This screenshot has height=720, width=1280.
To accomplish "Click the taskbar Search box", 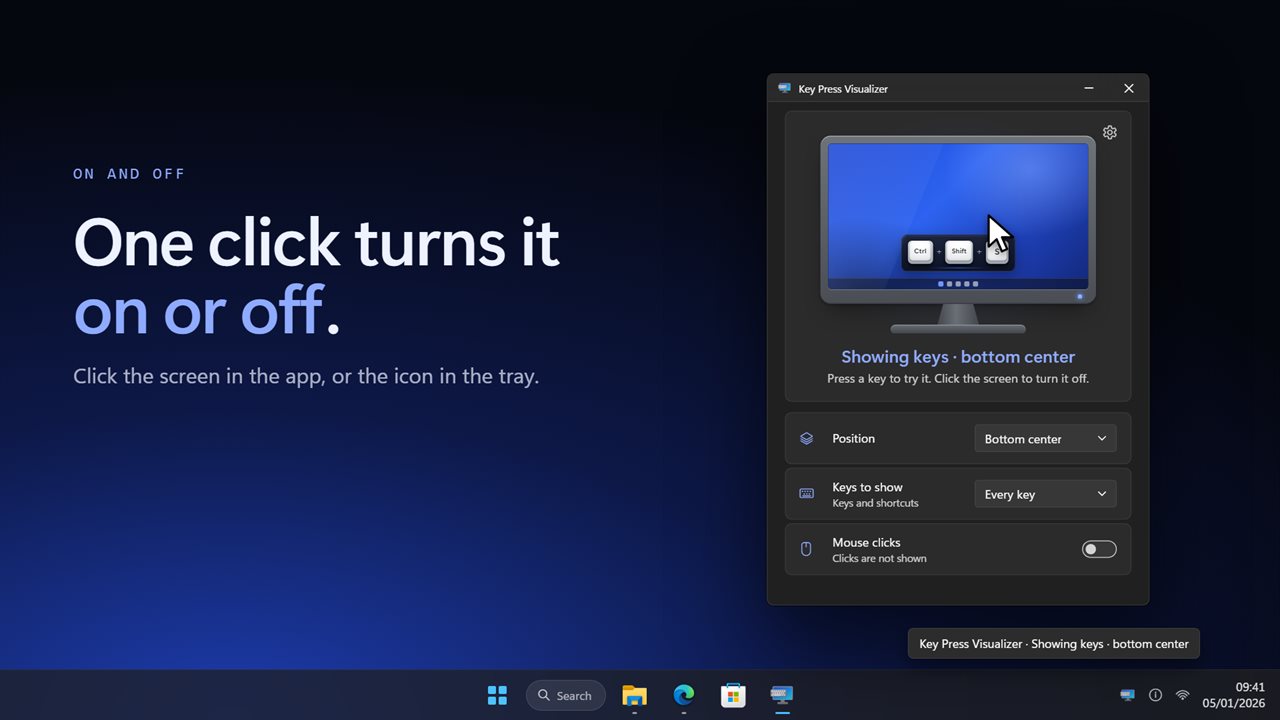I will (x=566, y=695).
